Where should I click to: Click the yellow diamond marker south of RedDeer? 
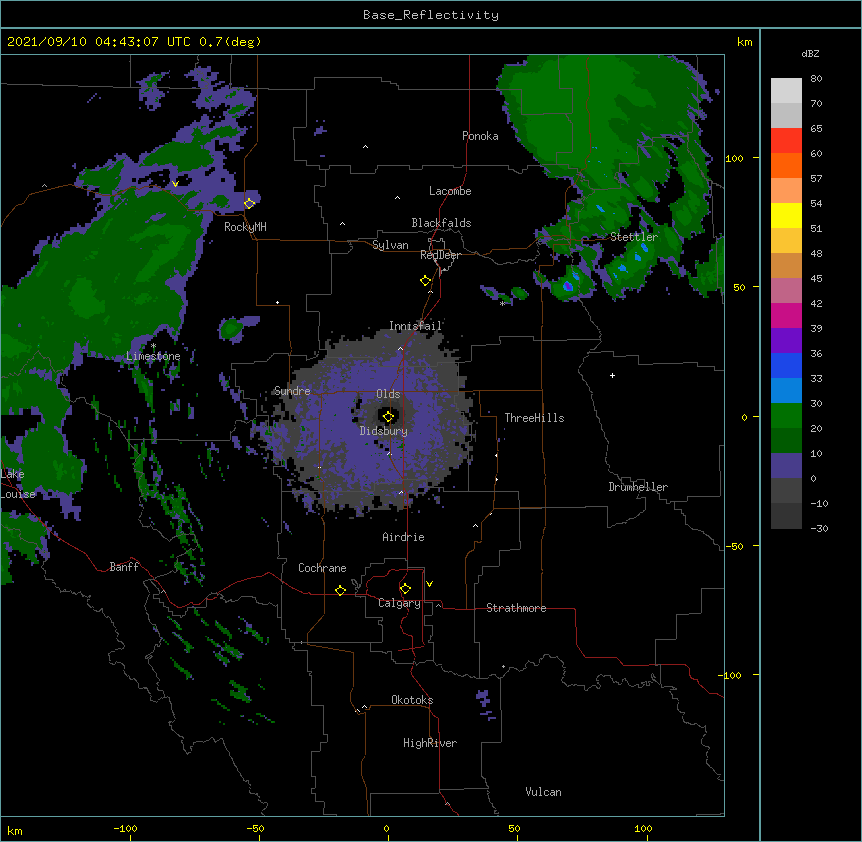426,280
